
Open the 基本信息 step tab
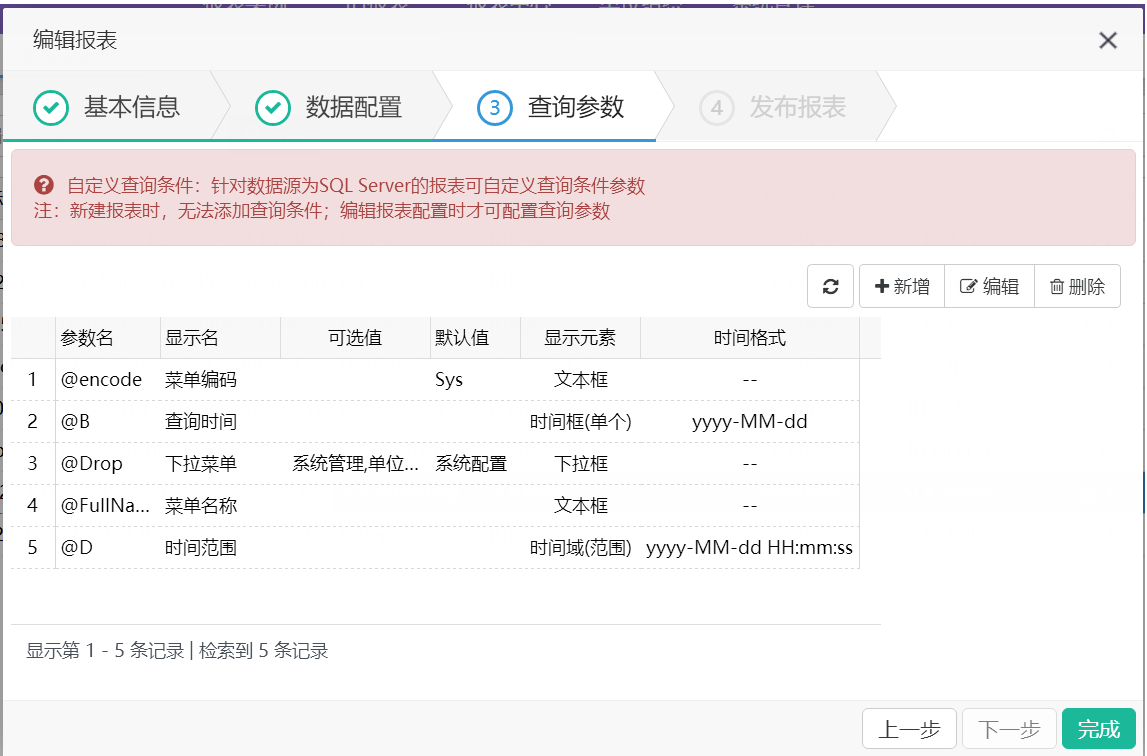[x=108, y=107]
